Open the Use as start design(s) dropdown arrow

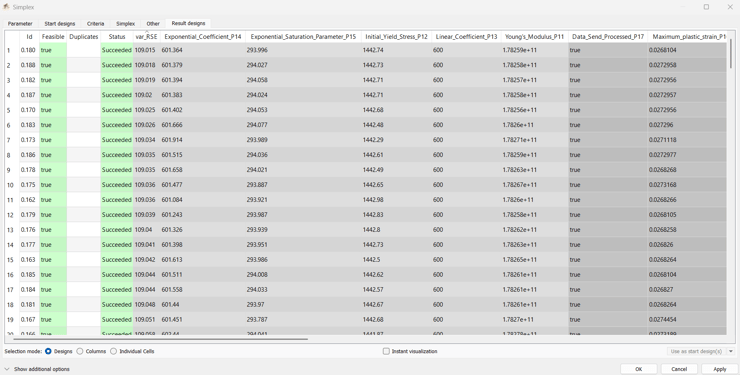pos(731,351)
